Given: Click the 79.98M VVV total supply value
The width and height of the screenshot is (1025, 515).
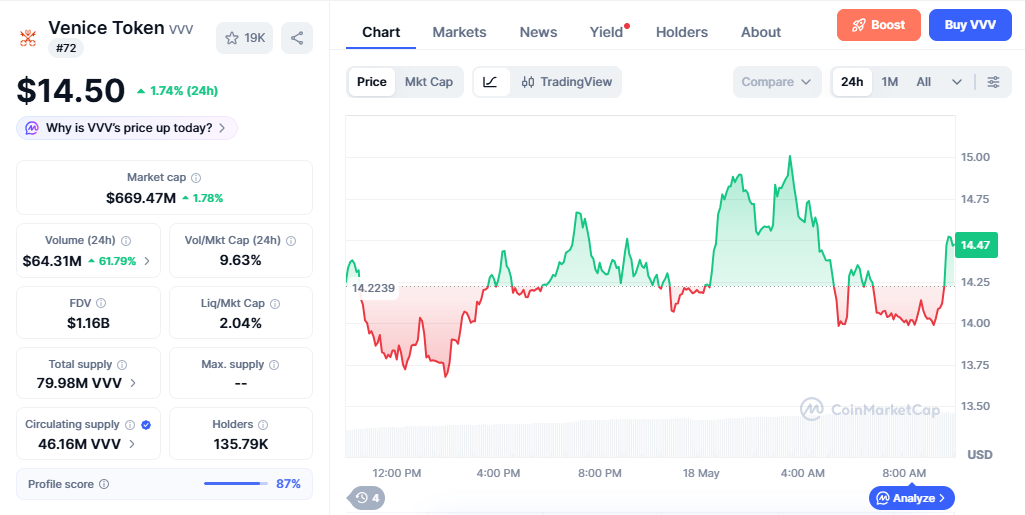Looking at the screenshot, I should tap(79, 383).
